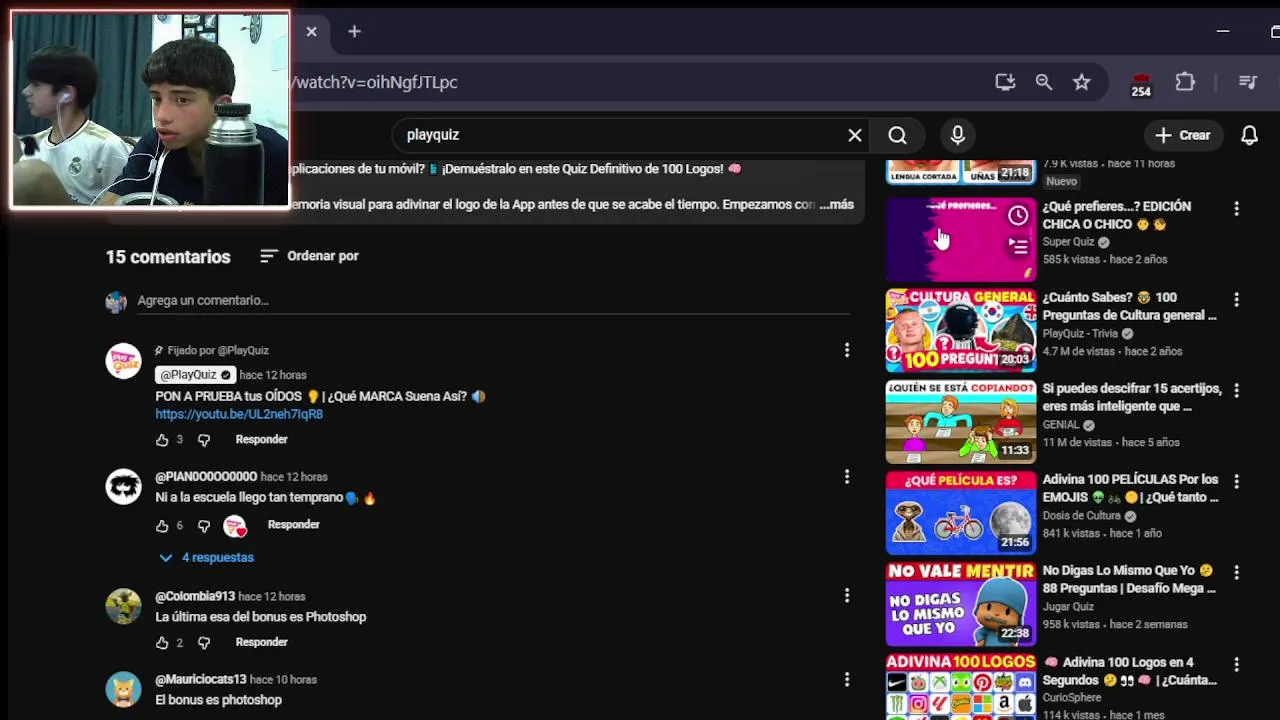Open the extension showing badge 254

tap(1141, 84)
